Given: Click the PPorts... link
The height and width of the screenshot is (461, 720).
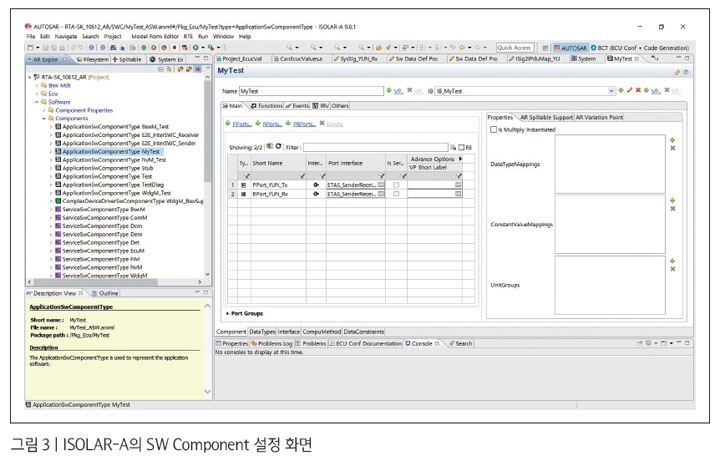Looking at the screenshot, I should (242, 124).
